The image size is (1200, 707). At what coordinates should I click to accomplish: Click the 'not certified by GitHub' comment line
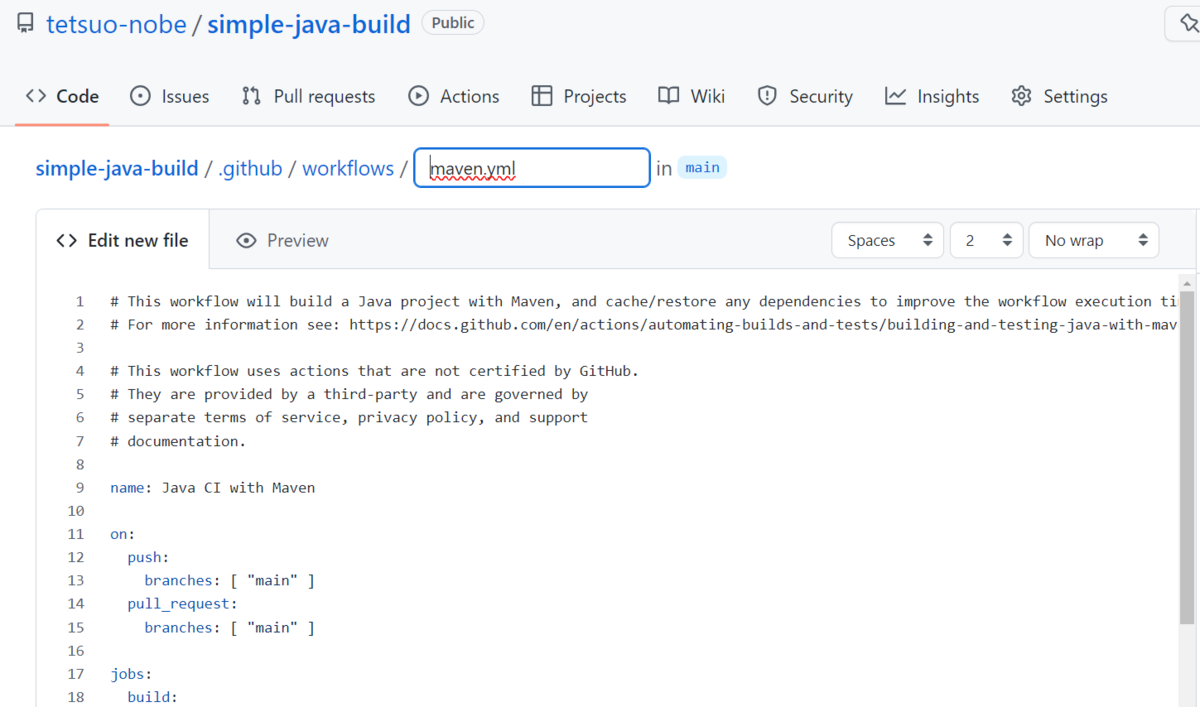tap(374, 371)
